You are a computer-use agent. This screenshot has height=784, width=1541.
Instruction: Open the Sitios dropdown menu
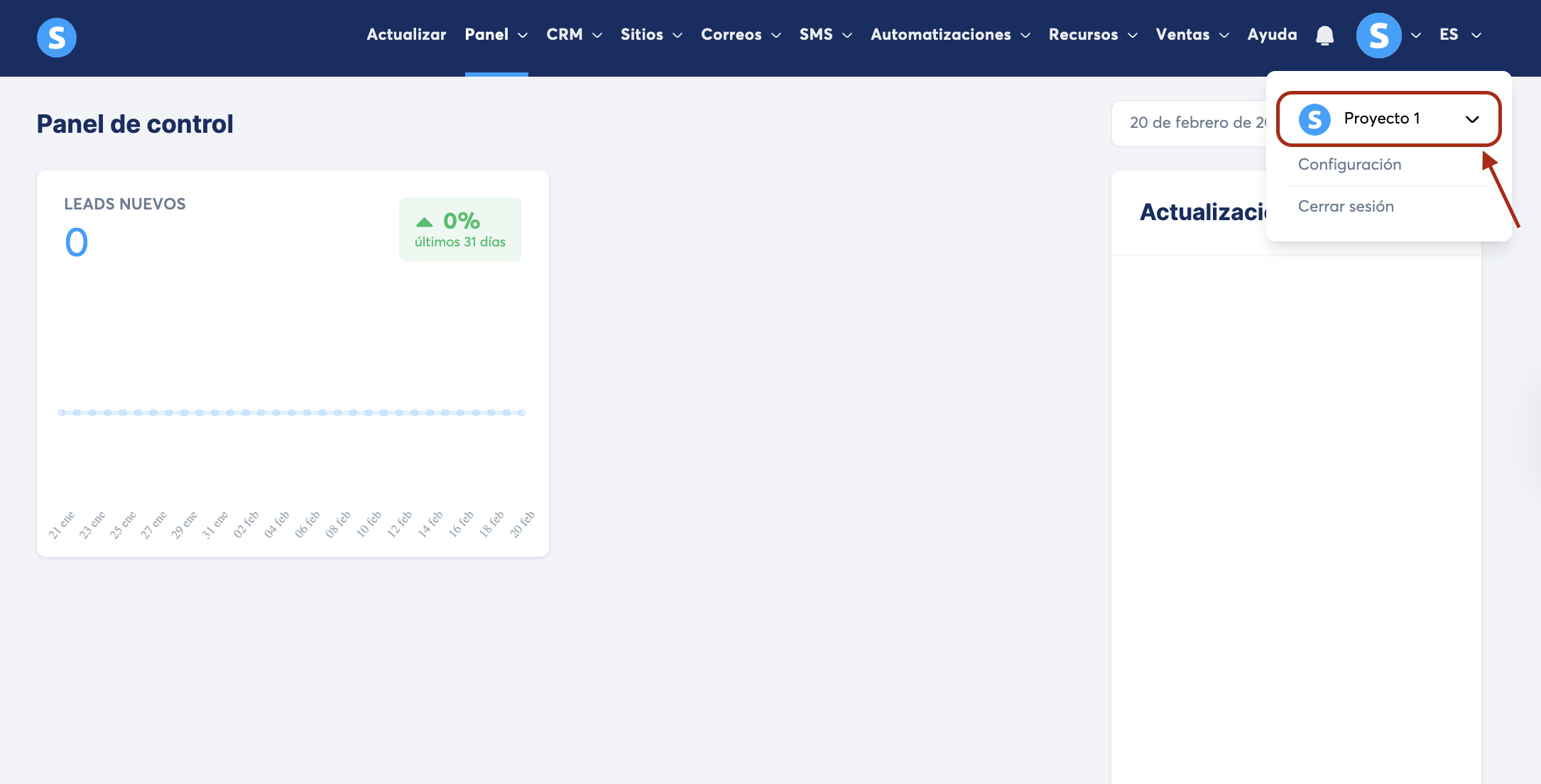[650, 35]
